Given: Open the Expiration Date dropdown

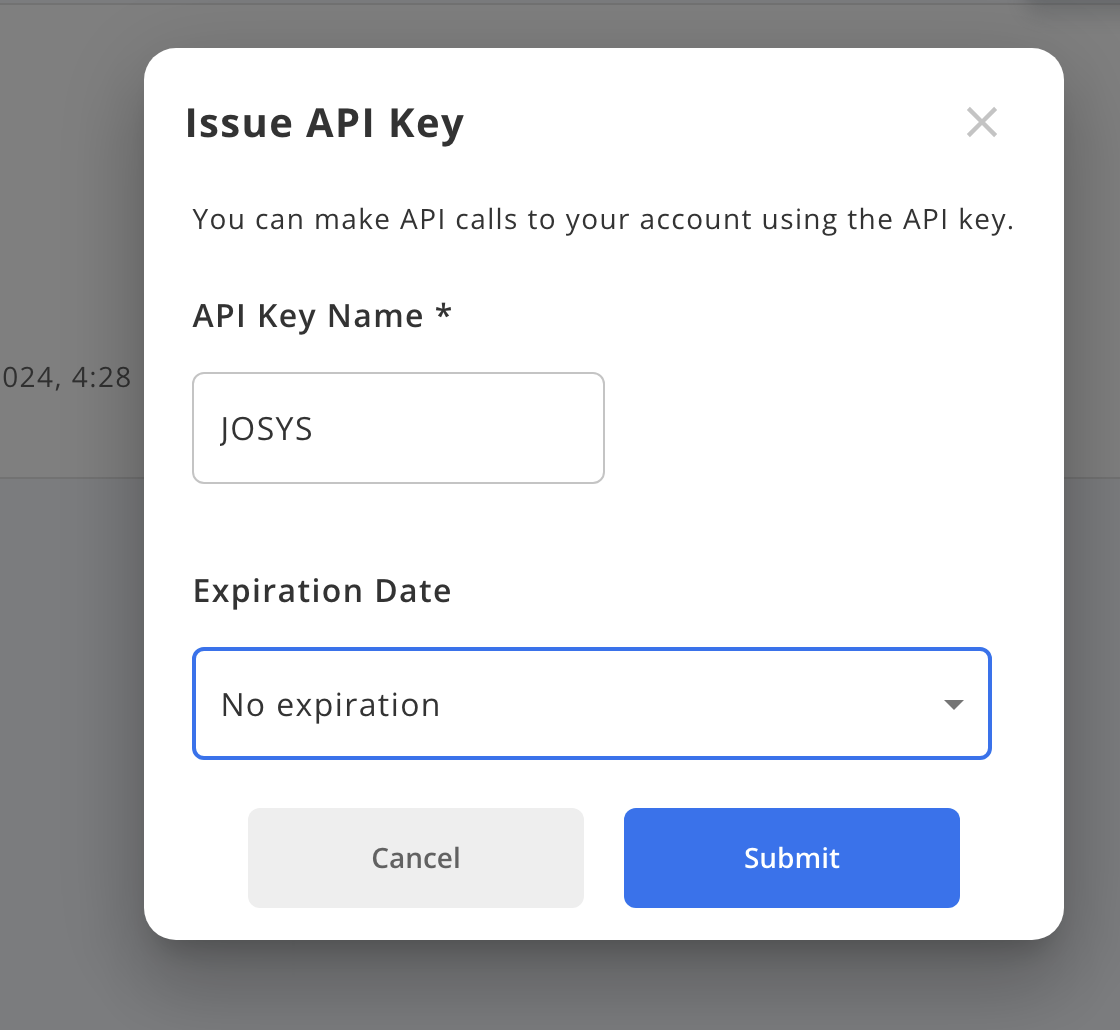Looking at the screenshot, I should click(x=590, y=704).
